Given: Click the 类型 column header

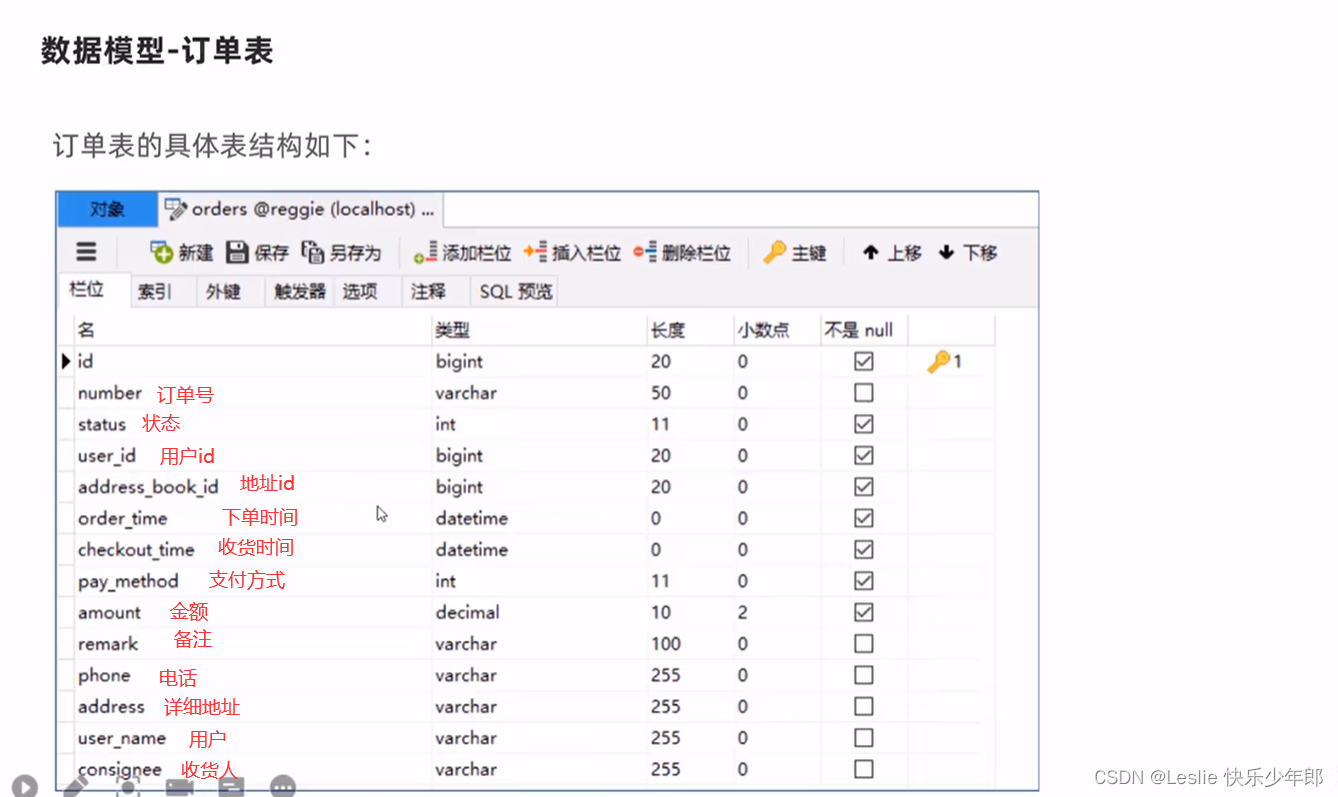Looking at the screenshot, I should click(x=539, y=330).
